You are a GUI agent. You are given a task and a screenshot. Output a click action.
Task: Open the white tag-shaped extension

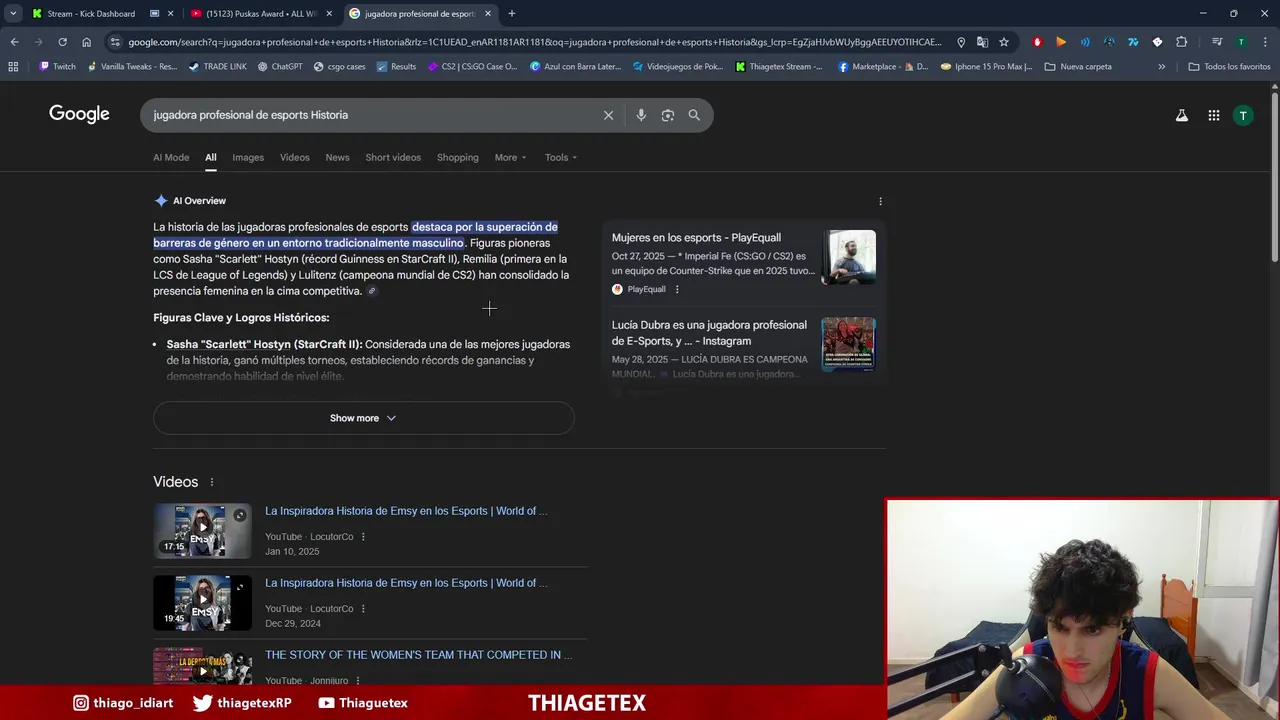pyautogui.click(x=1157, y=42)
